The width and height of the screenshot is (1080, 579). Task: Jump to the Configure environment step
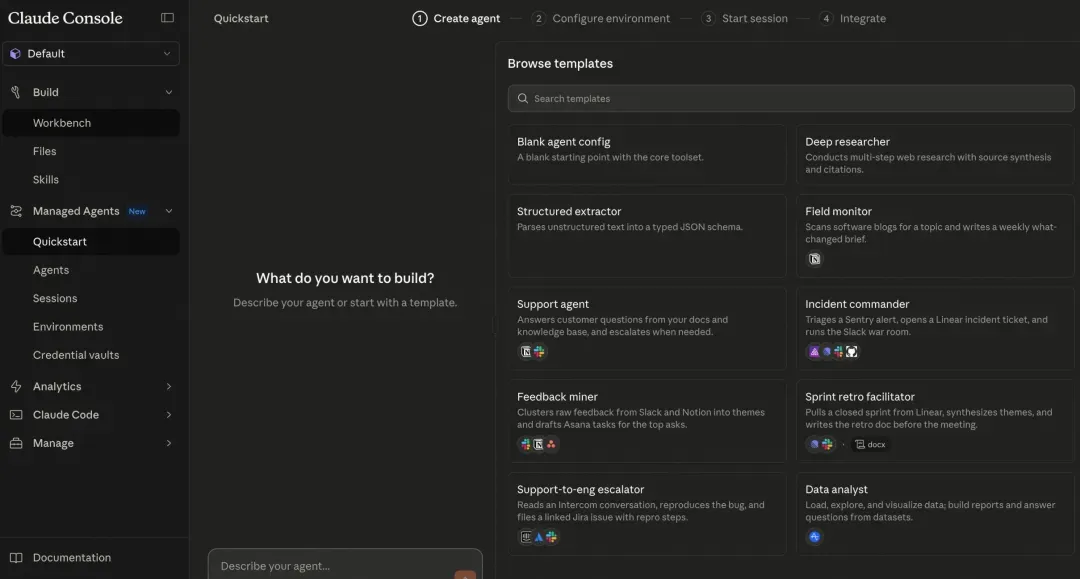point(610,18)
